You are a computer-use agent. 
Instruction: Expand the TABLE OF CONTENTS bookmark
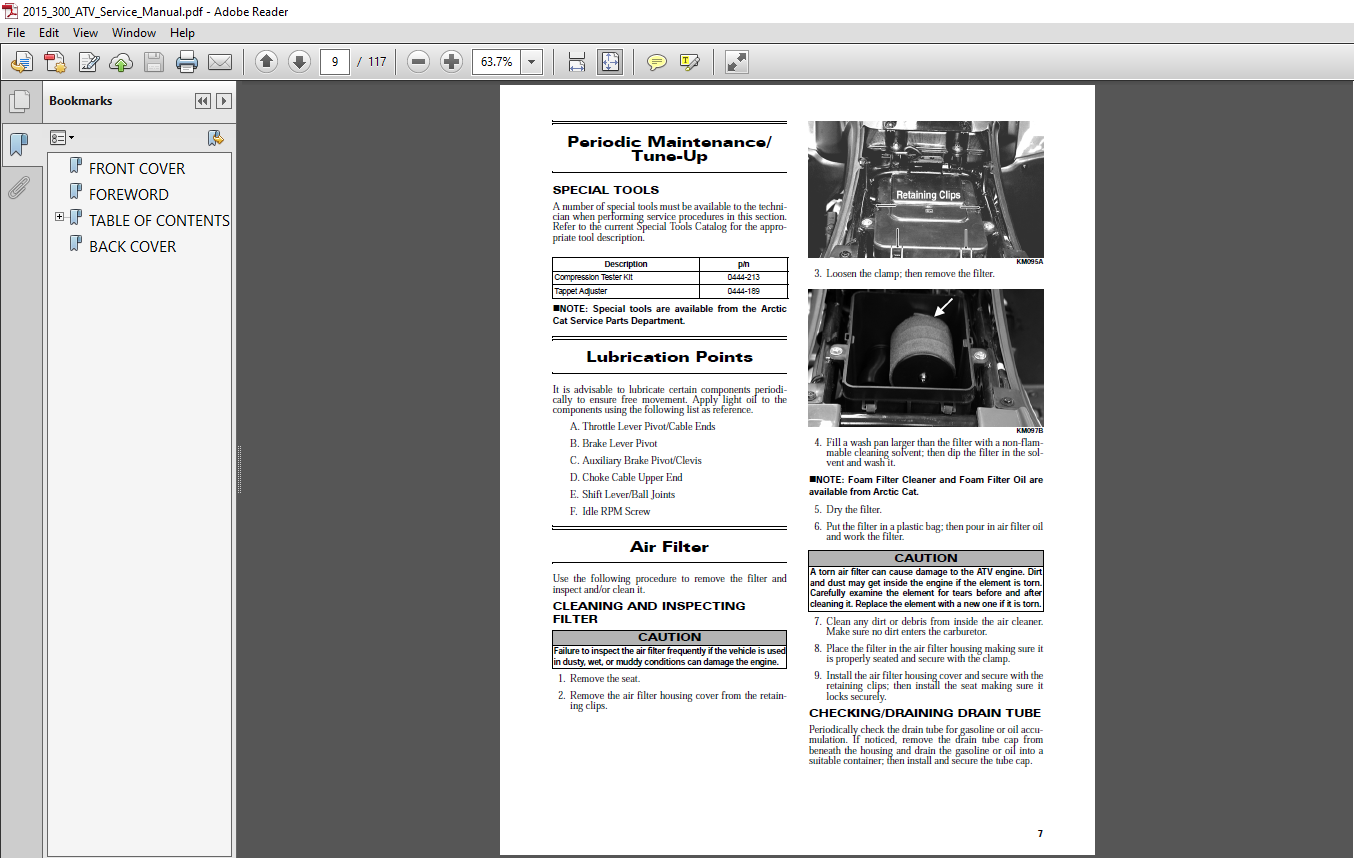[x=59, y=217]
